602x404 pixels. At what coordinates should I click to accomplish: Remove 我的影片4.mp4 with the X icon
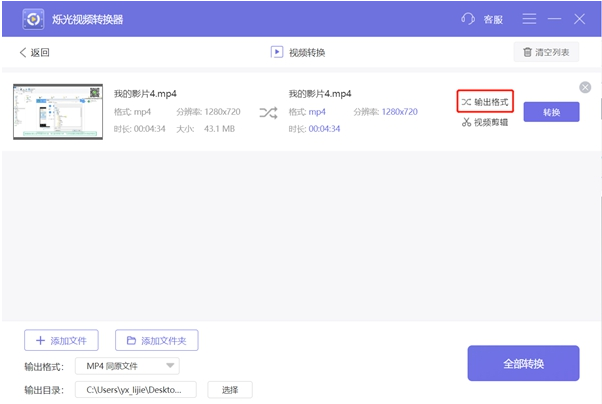pyautogui.click(x=585, y=88)
